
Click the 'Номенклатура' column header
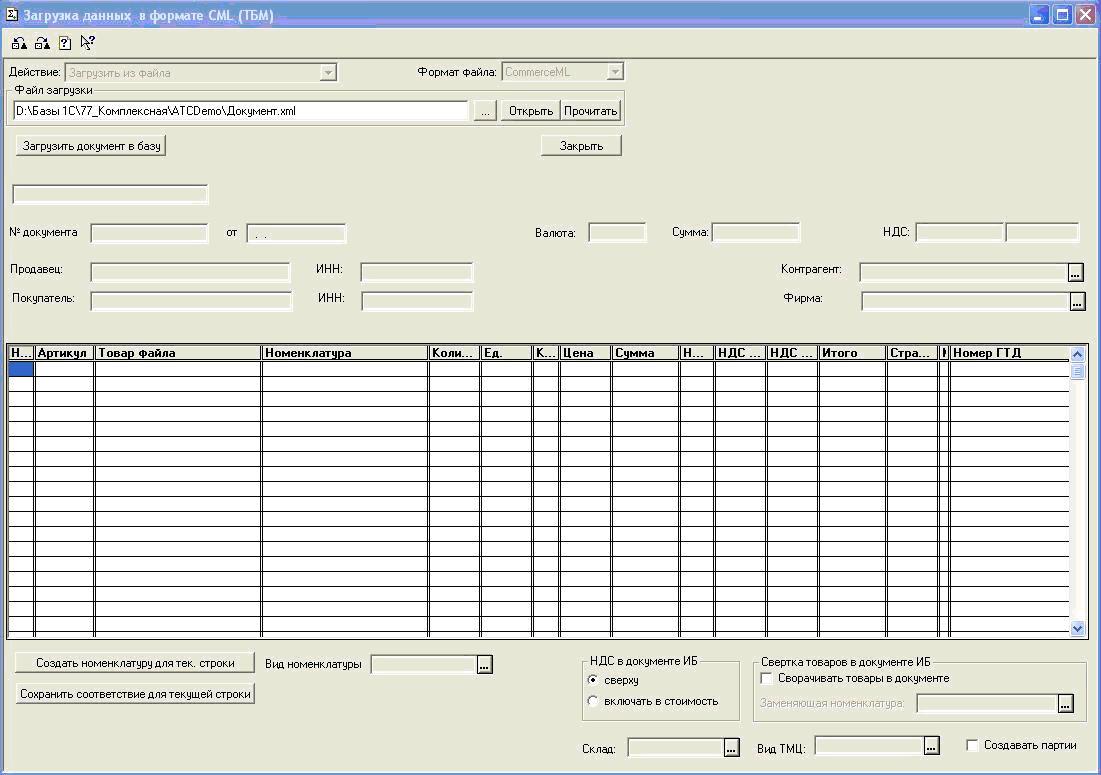[x=345, y=353]
